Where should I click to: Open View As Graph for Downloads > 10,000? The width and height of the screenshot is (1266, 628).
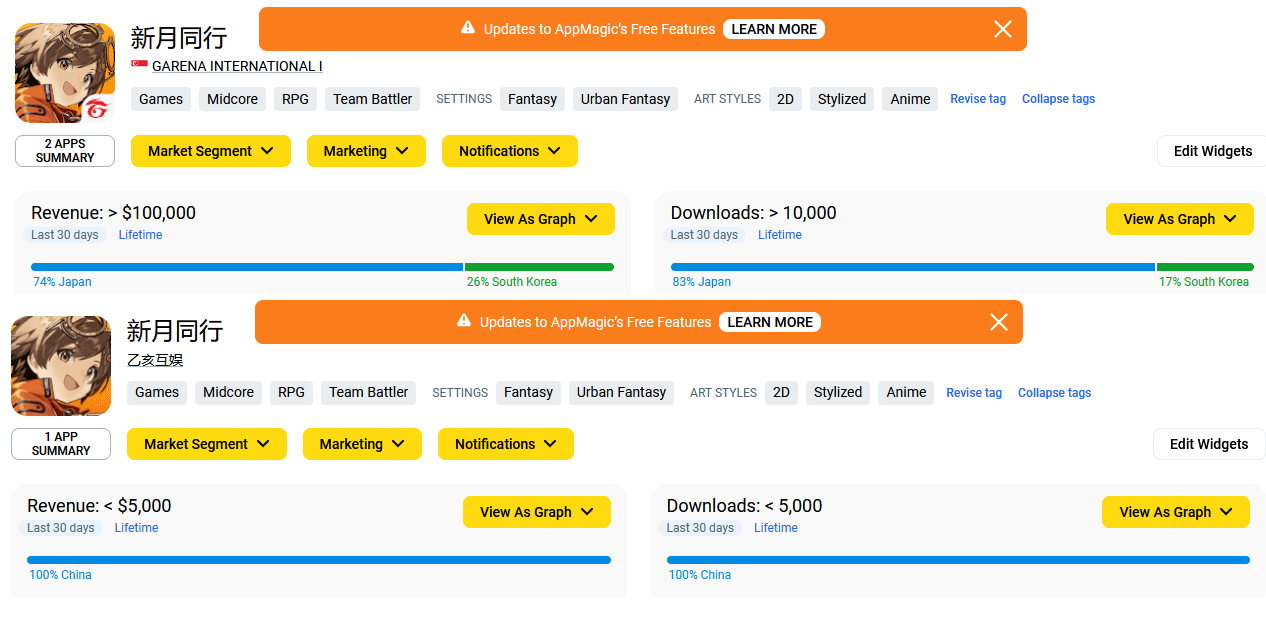1180,219
